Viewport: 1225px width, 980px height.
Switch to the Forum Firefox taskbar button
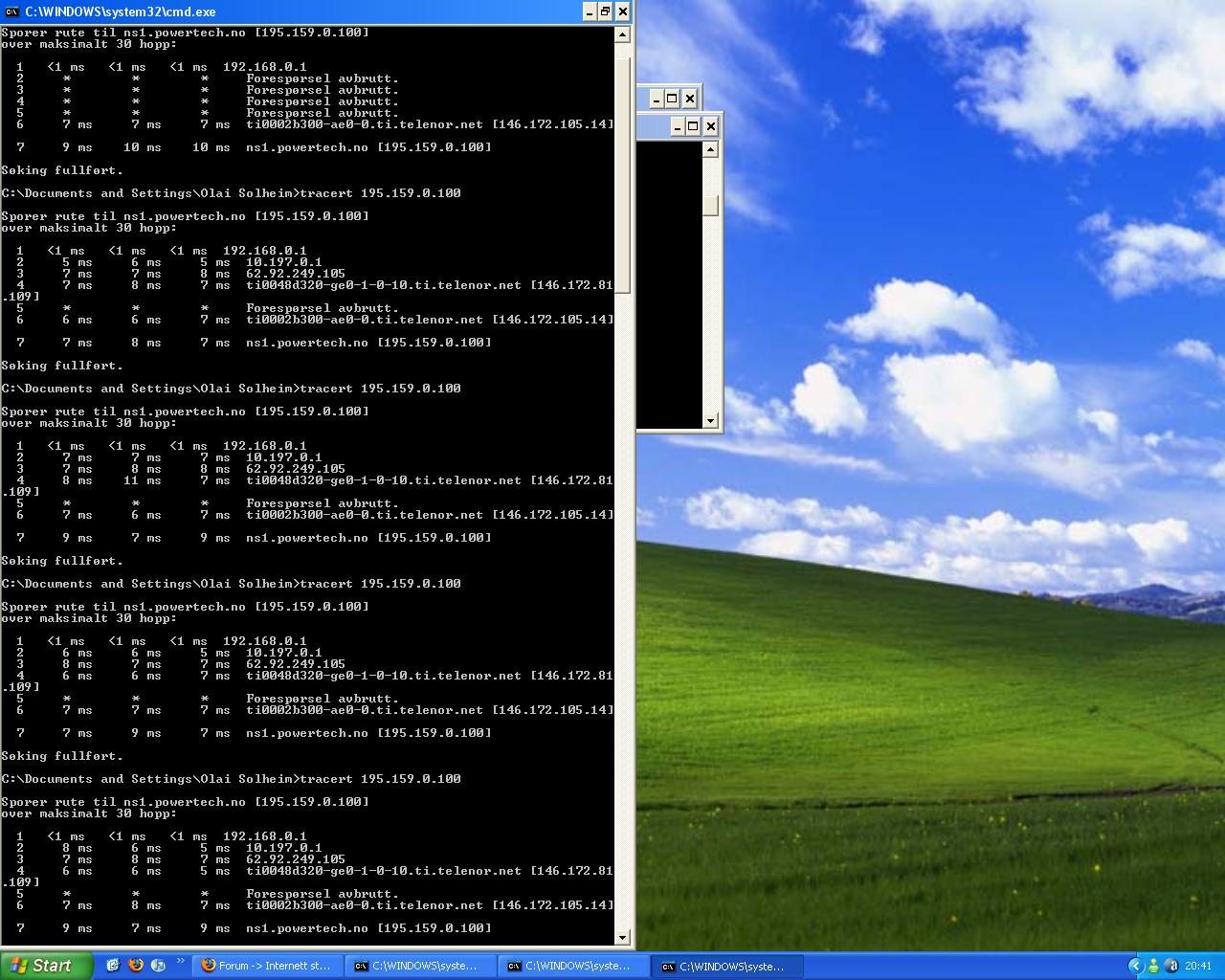point(267,967)
